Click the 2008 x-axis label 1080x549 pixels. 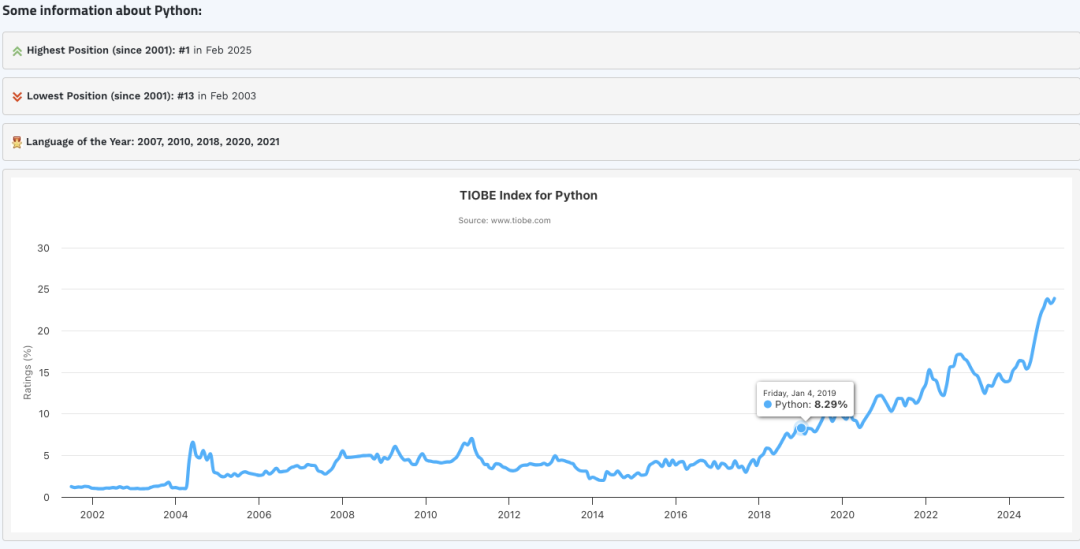(x=342, y=514)
